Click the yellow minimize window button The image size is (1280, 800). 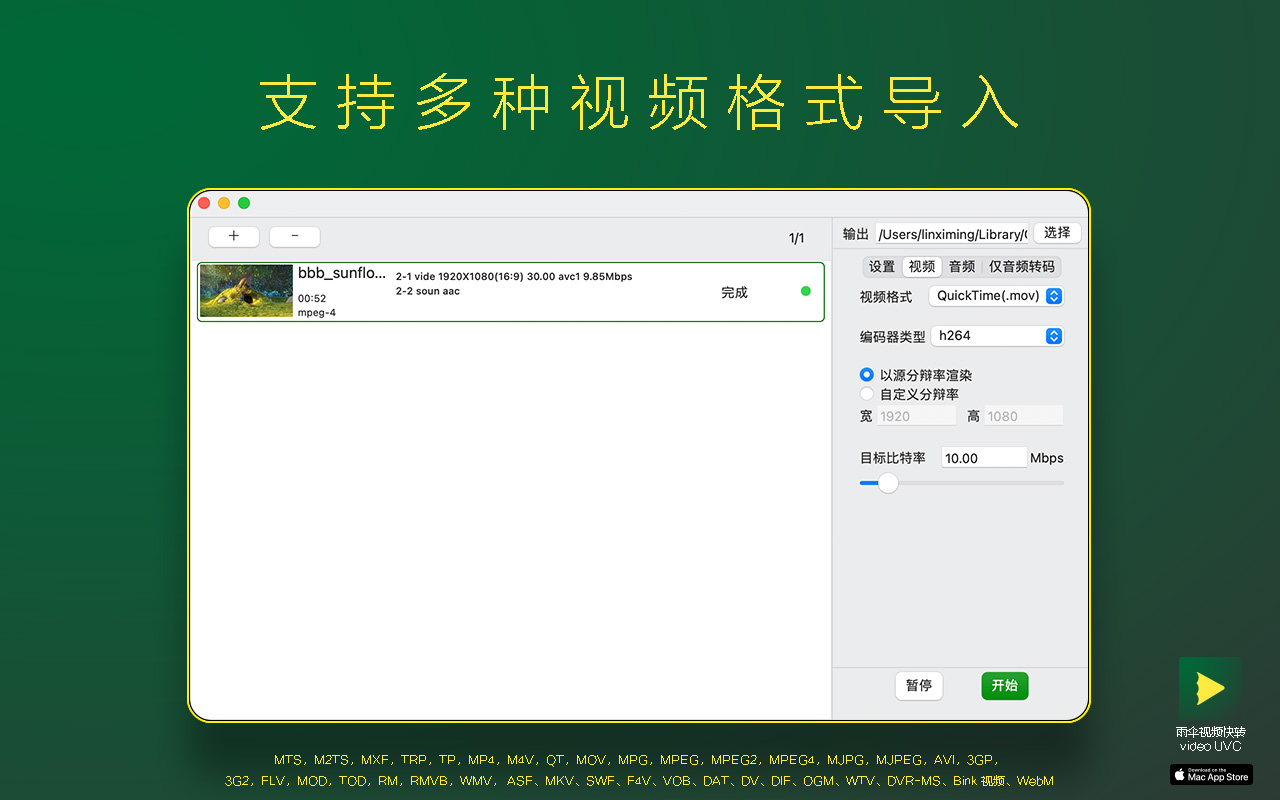[x=224, y=203]
